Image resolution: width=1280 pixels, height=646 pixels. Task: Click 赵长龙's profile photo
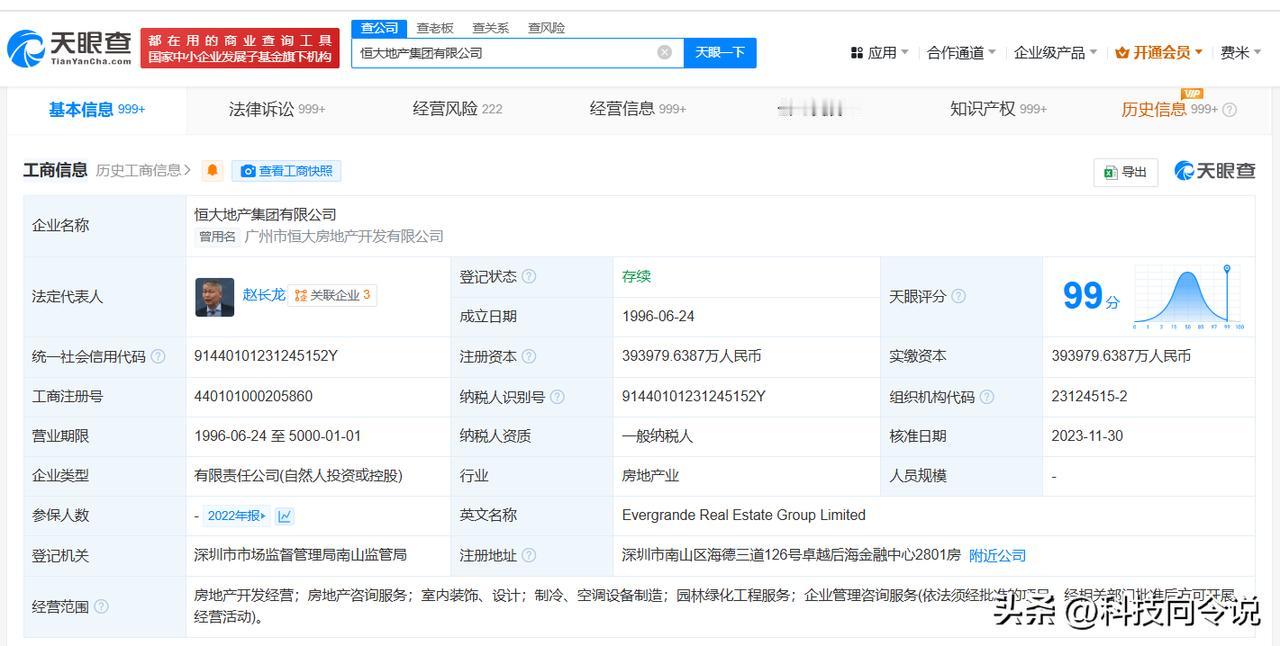(x=214, y=297)
